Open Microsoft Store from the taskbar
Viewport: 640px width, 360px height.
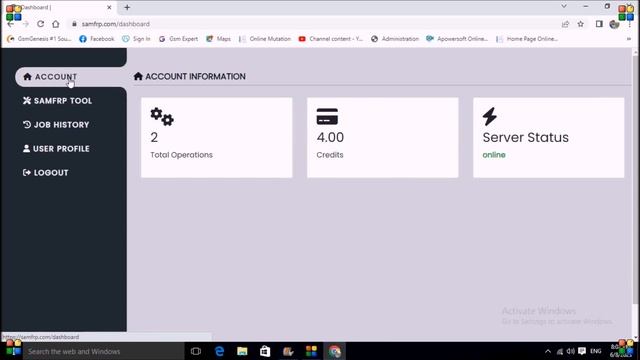265,351
